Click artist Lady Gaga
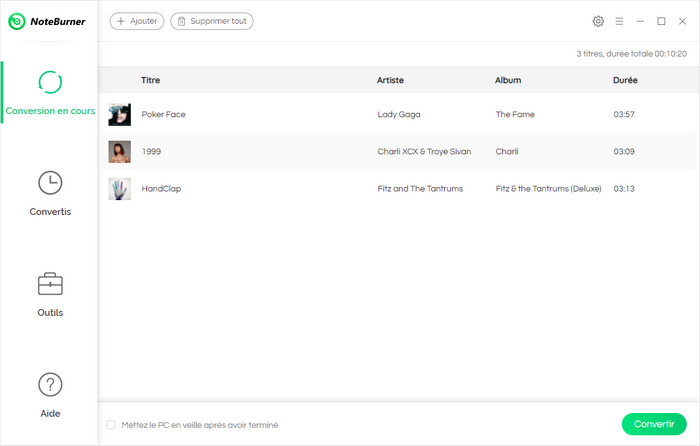This screenshot has width=700, height=446. point(399,114)
